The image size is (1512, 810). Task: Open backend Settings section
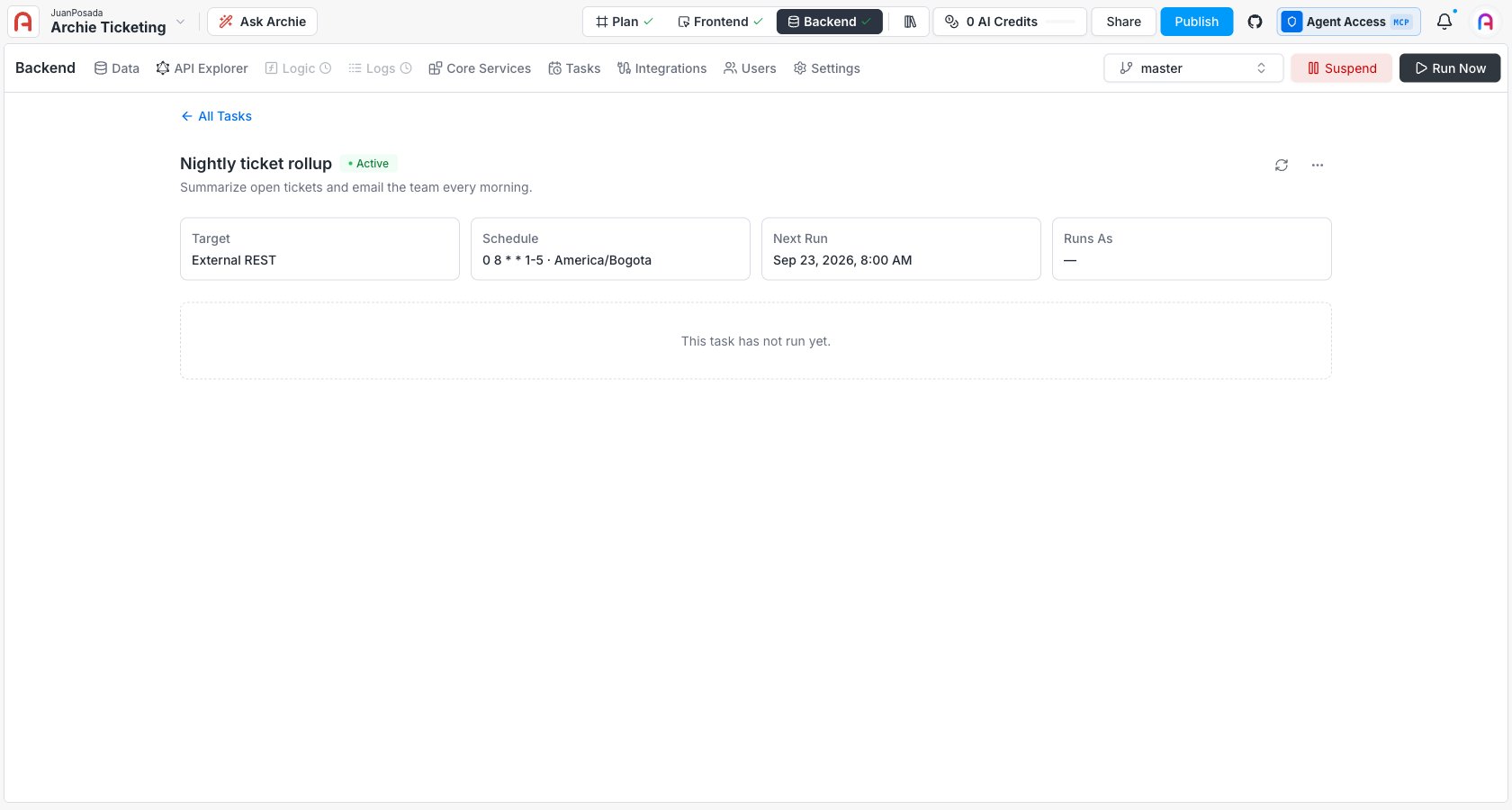(x=826, y=68)
